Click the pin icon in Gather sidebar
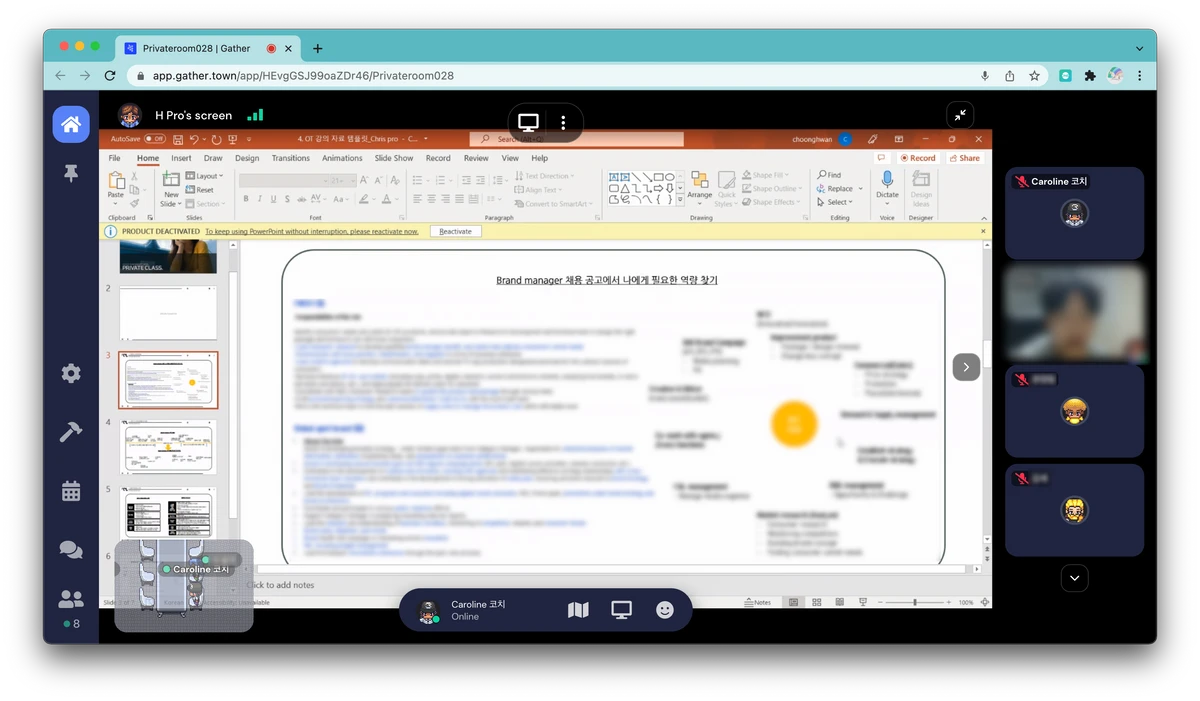The width and height of the screenshot is (1200, 701). [x=71, y=174]
